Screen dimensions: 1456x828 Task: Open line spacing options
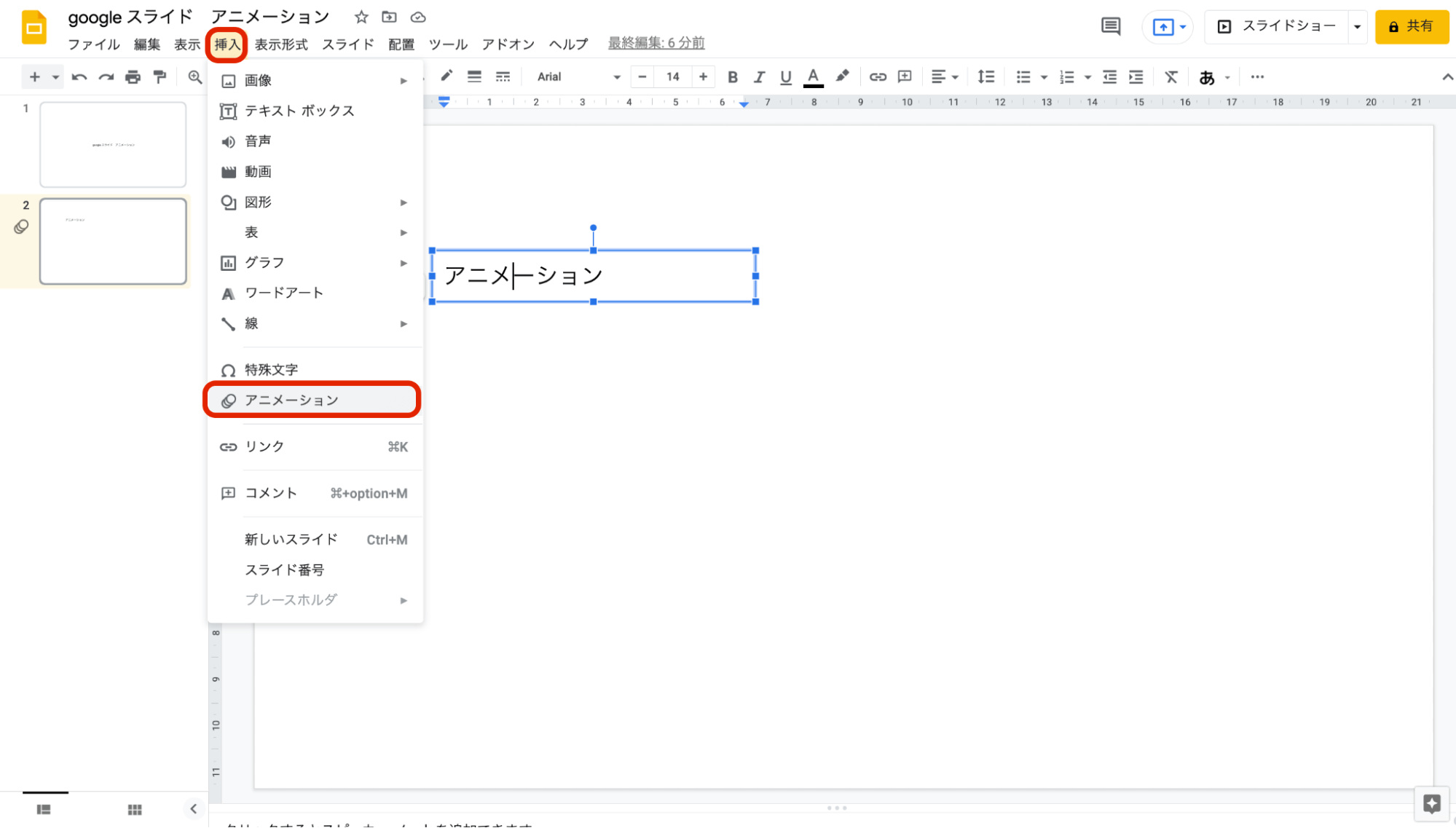pos(985,76)
